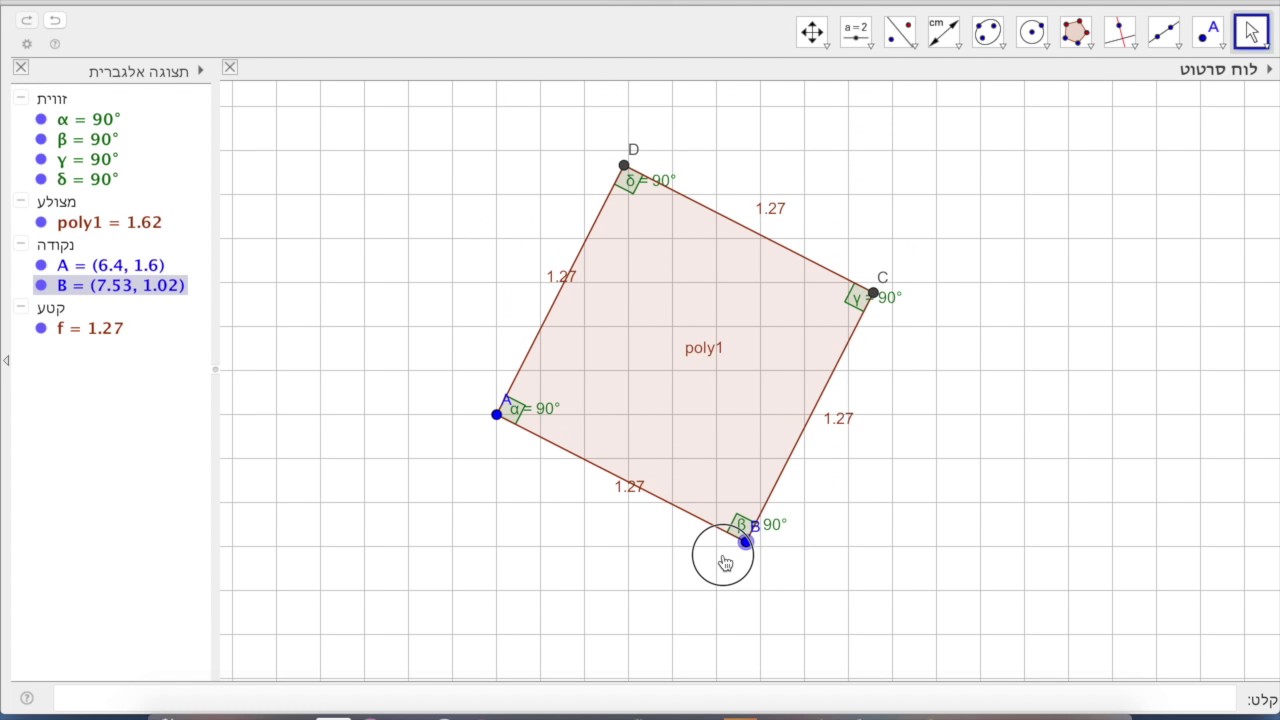Select poly1 = 1.62 entry

tap(109, 222)
